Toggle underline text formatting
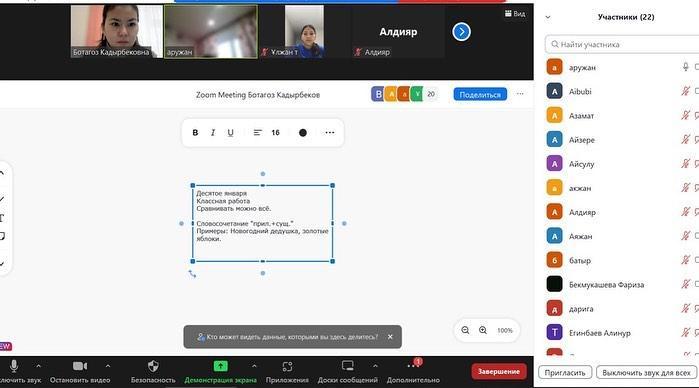Image resolution: width=699 pixels, height=388 pixels. coord(230,132)
